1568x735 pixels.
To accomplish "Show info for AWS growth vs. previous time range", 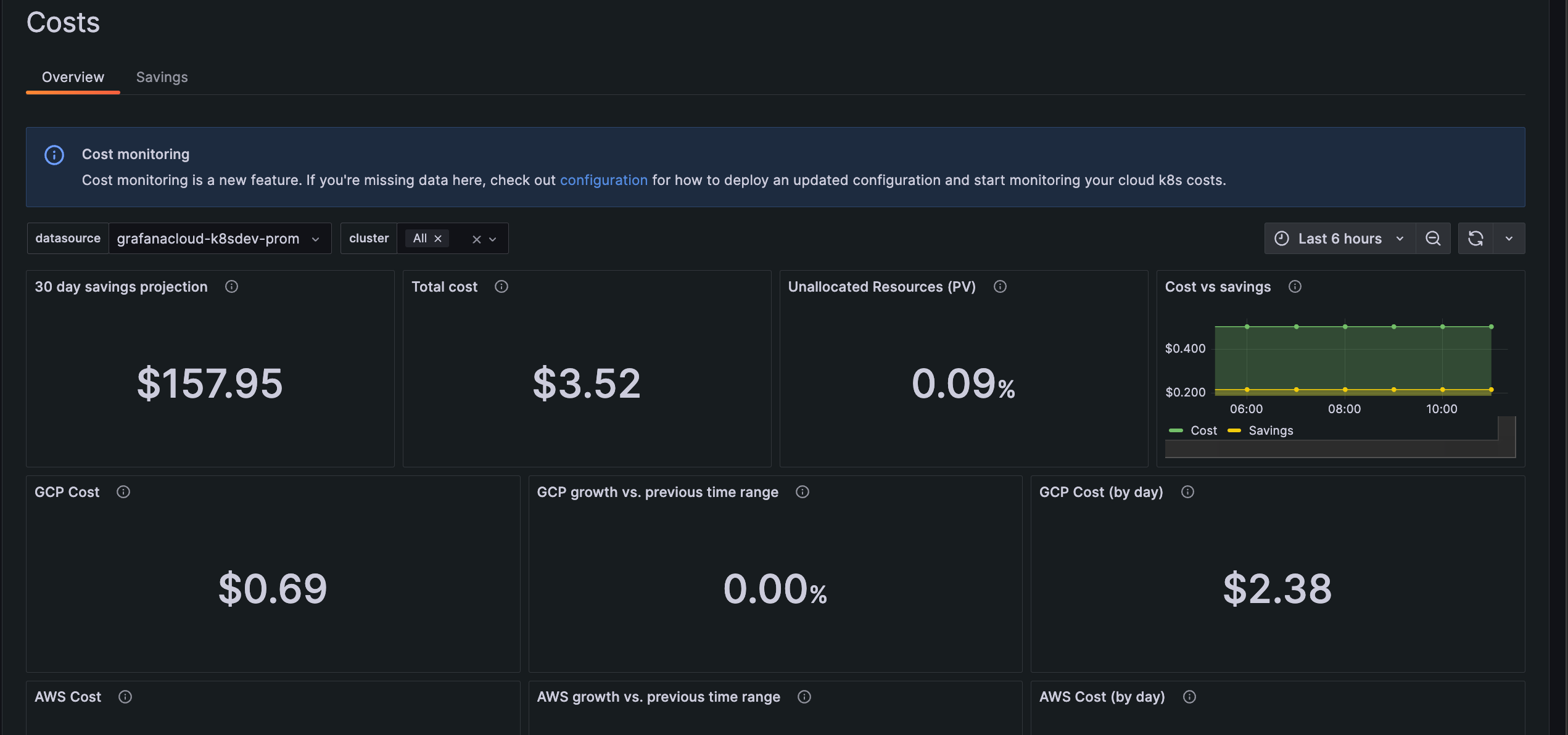I will pos(804,697).
